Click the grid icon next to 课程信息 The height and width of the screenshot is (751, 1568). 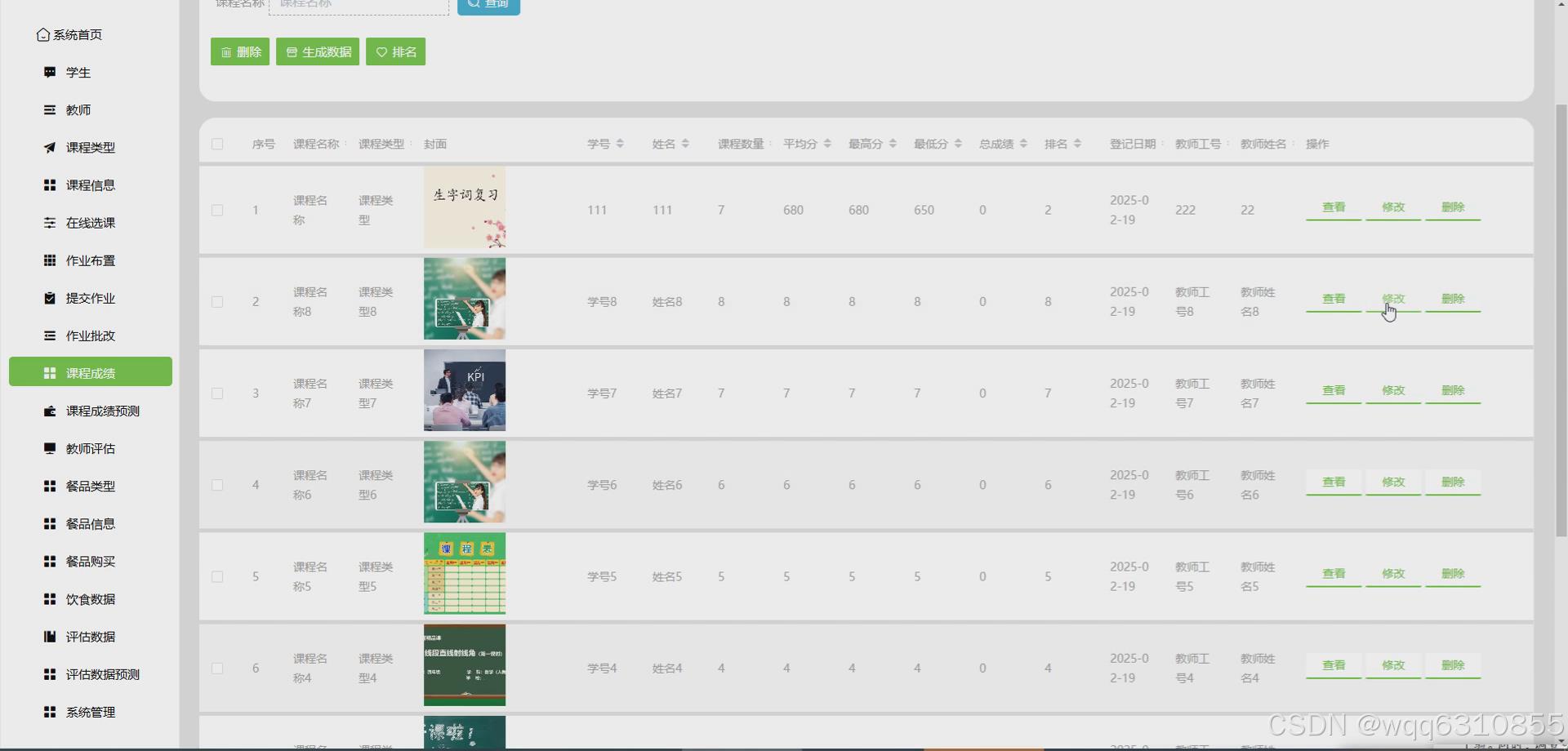50,184
